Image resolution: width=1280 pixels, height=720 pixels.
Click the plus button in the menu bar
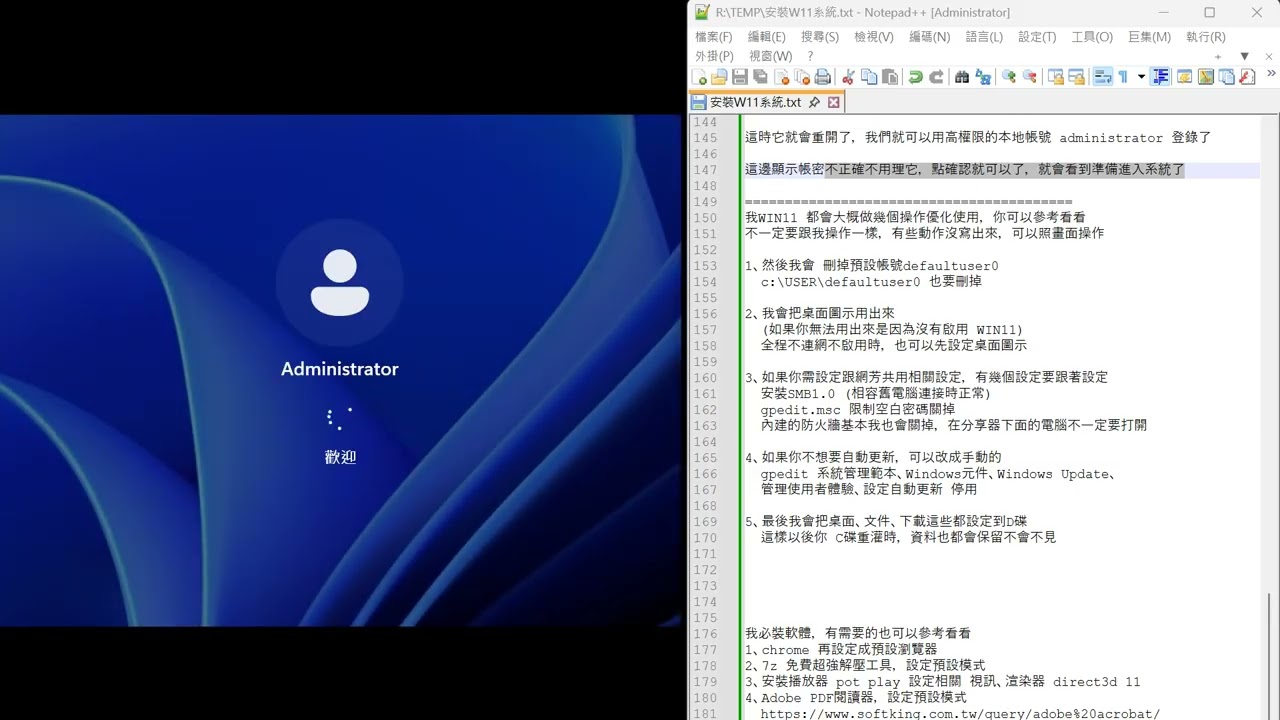[1218, 56]
